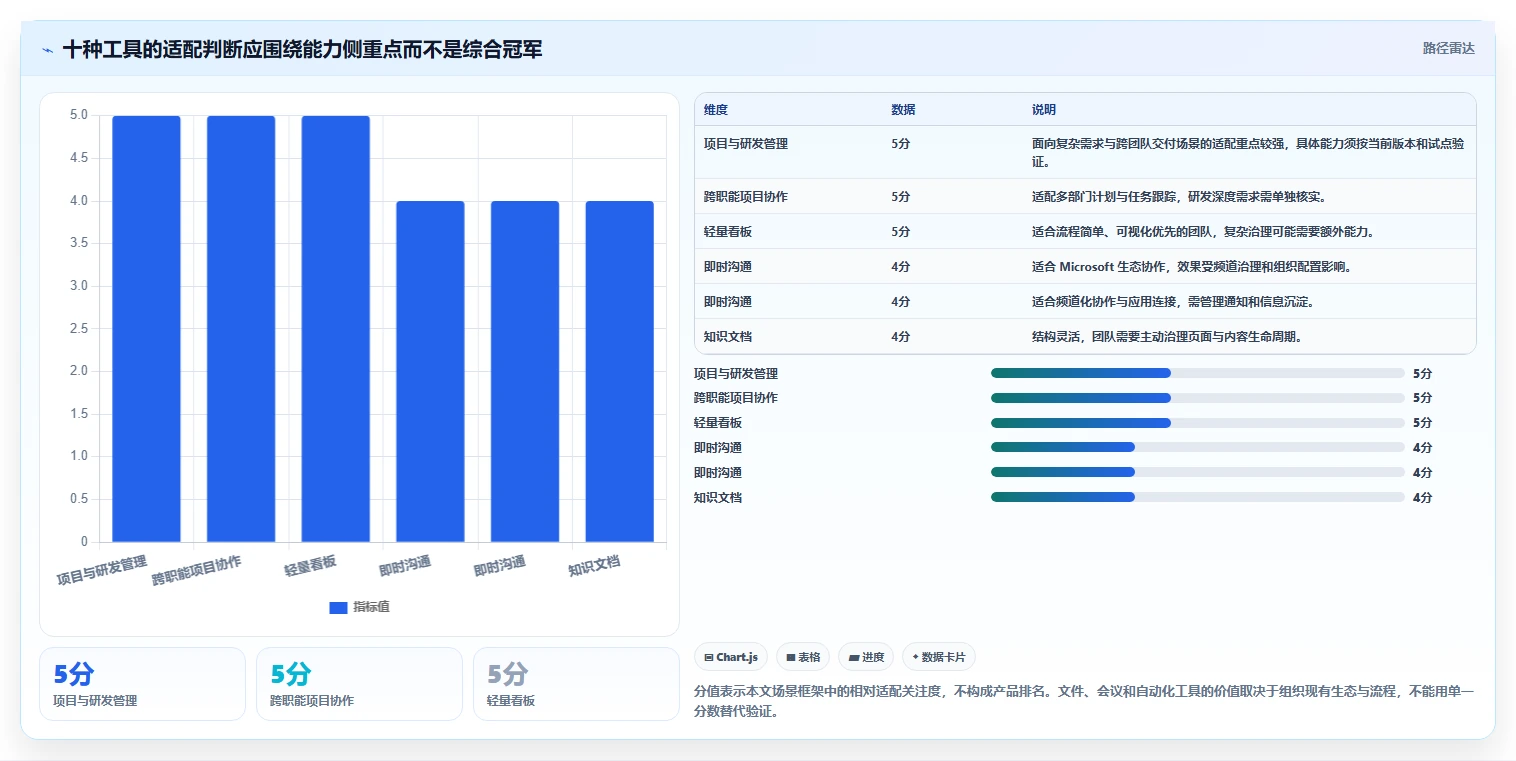Viewport: 1516px width, 761px height.
Task: Select the 轻量看板 cell in the table
Action: [728, 232]
